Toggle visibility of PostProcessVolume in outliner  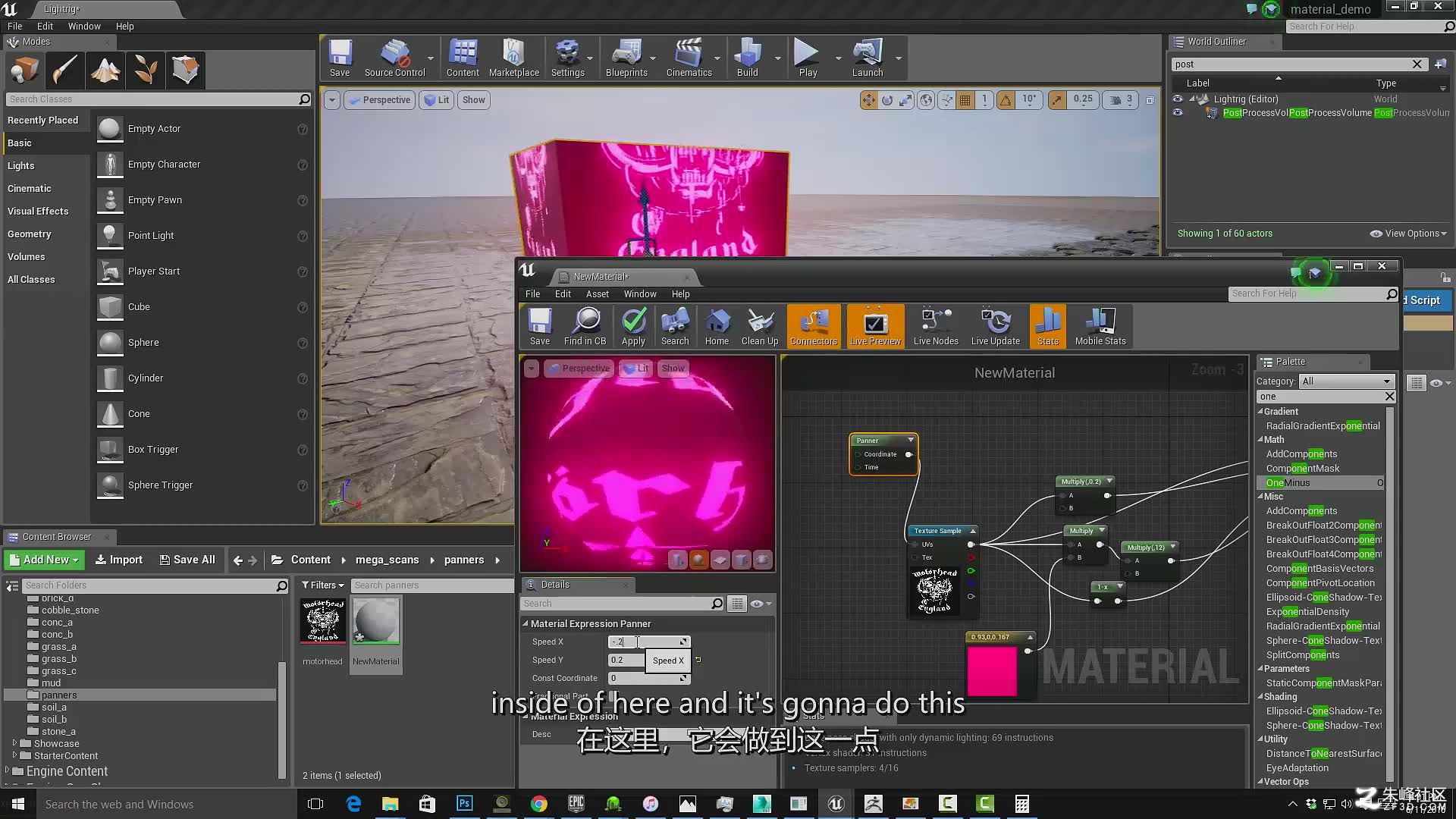(1178, 113)
